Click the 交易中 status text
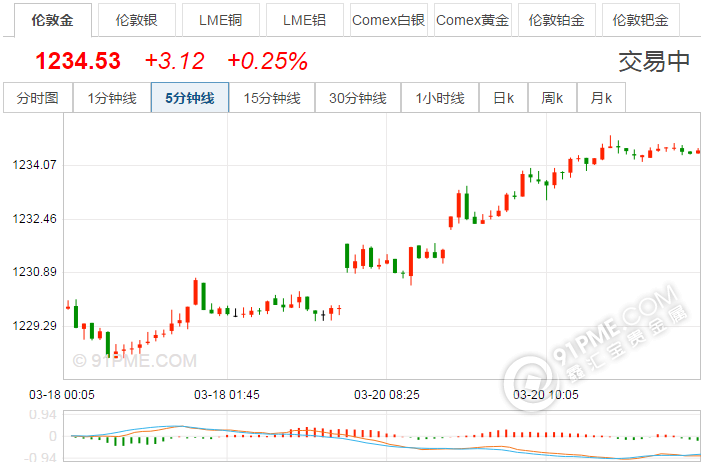 pos(654,62)
